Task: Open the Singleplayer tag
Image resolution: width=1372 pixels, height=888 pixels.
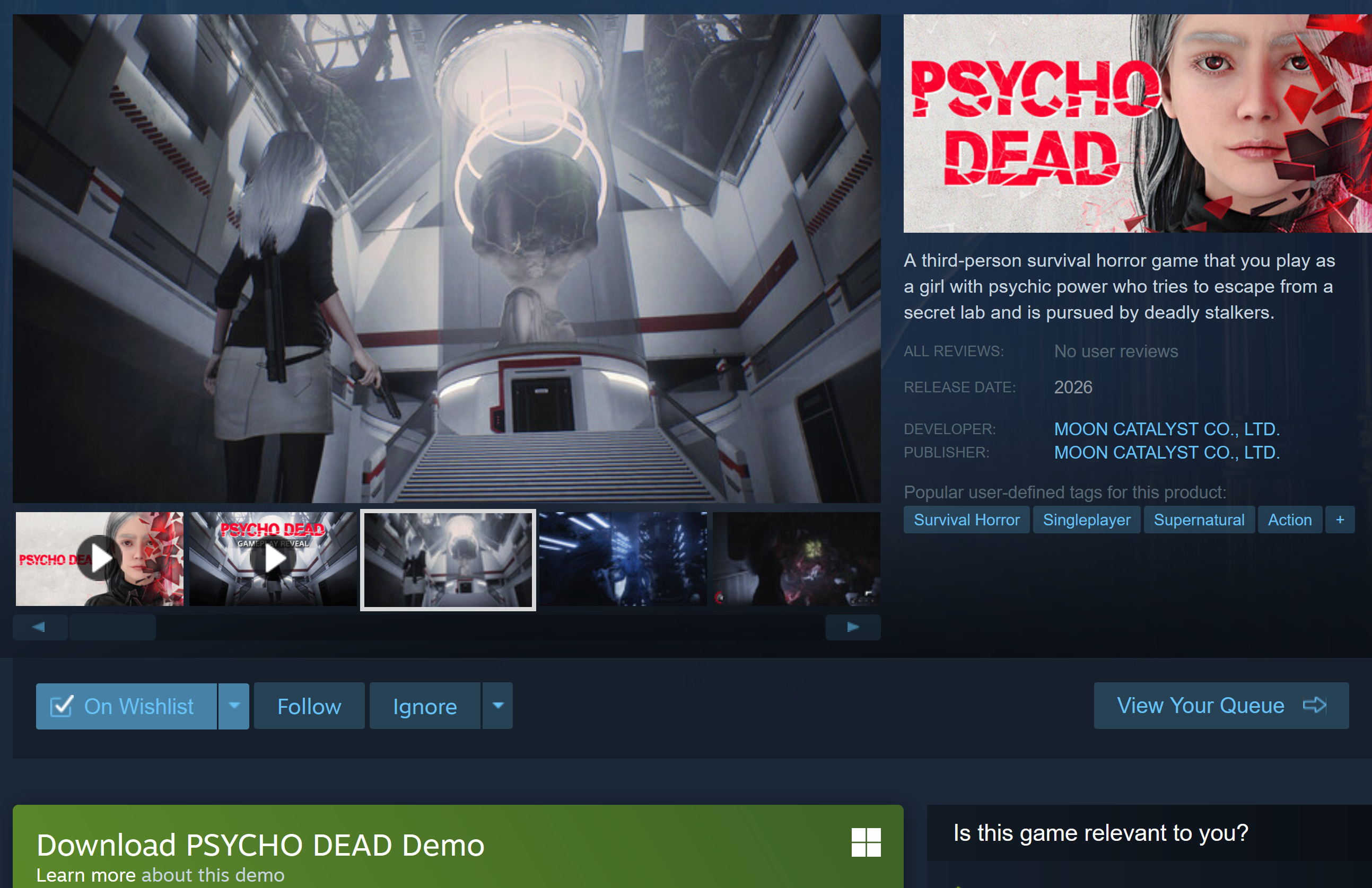Action: tap(1086, 520)
